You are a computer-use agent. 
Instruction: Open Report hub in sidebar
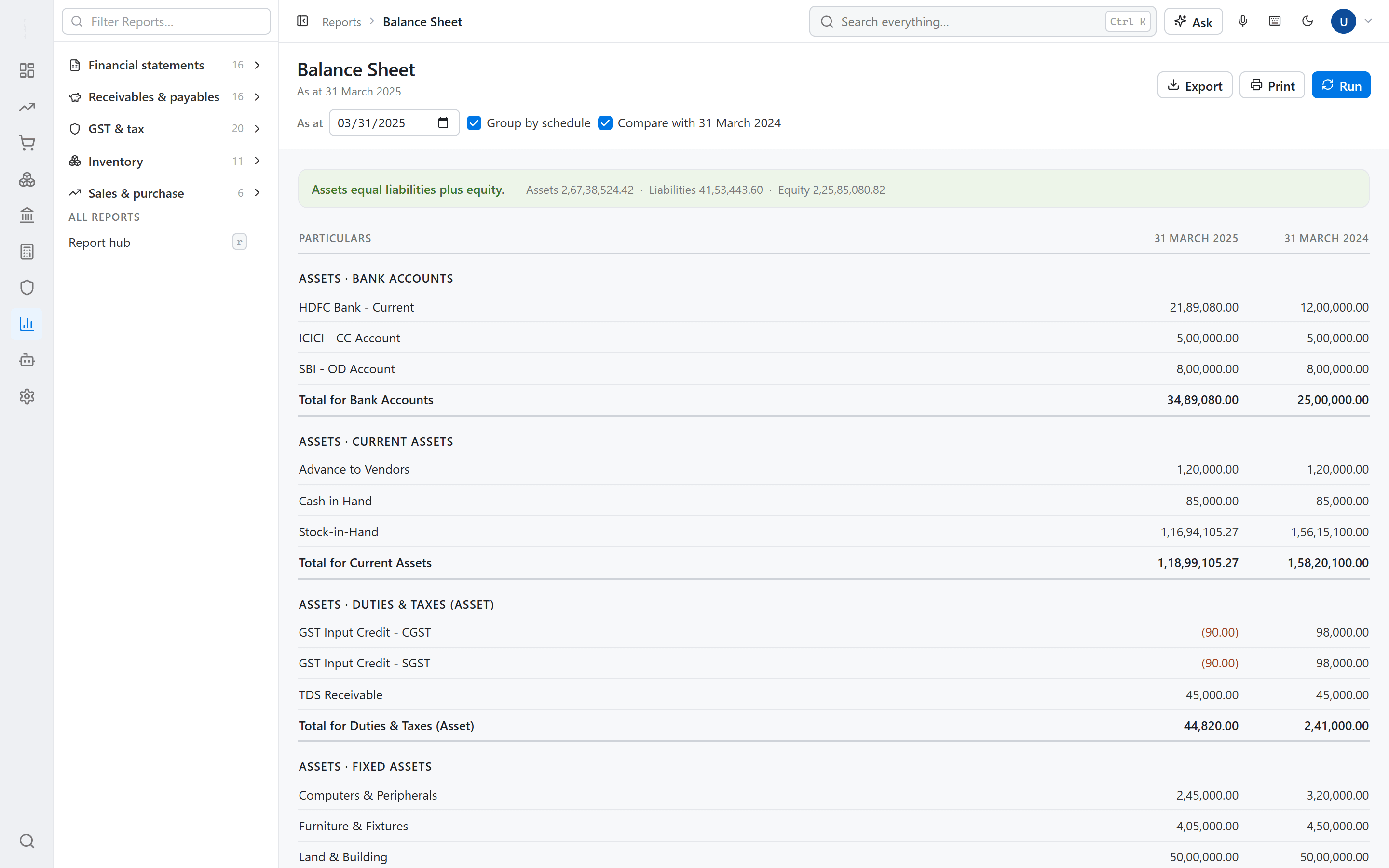(x=158, y=242)
